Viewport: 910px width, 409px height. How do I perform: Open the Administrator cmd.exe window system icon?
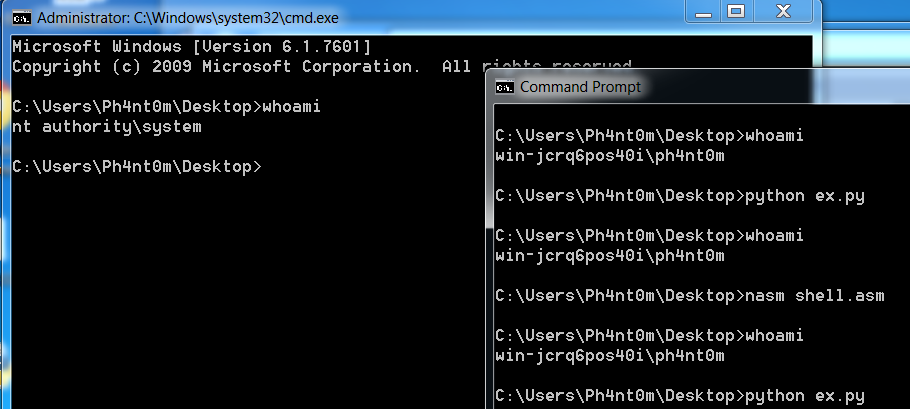(x=23, y=18)
